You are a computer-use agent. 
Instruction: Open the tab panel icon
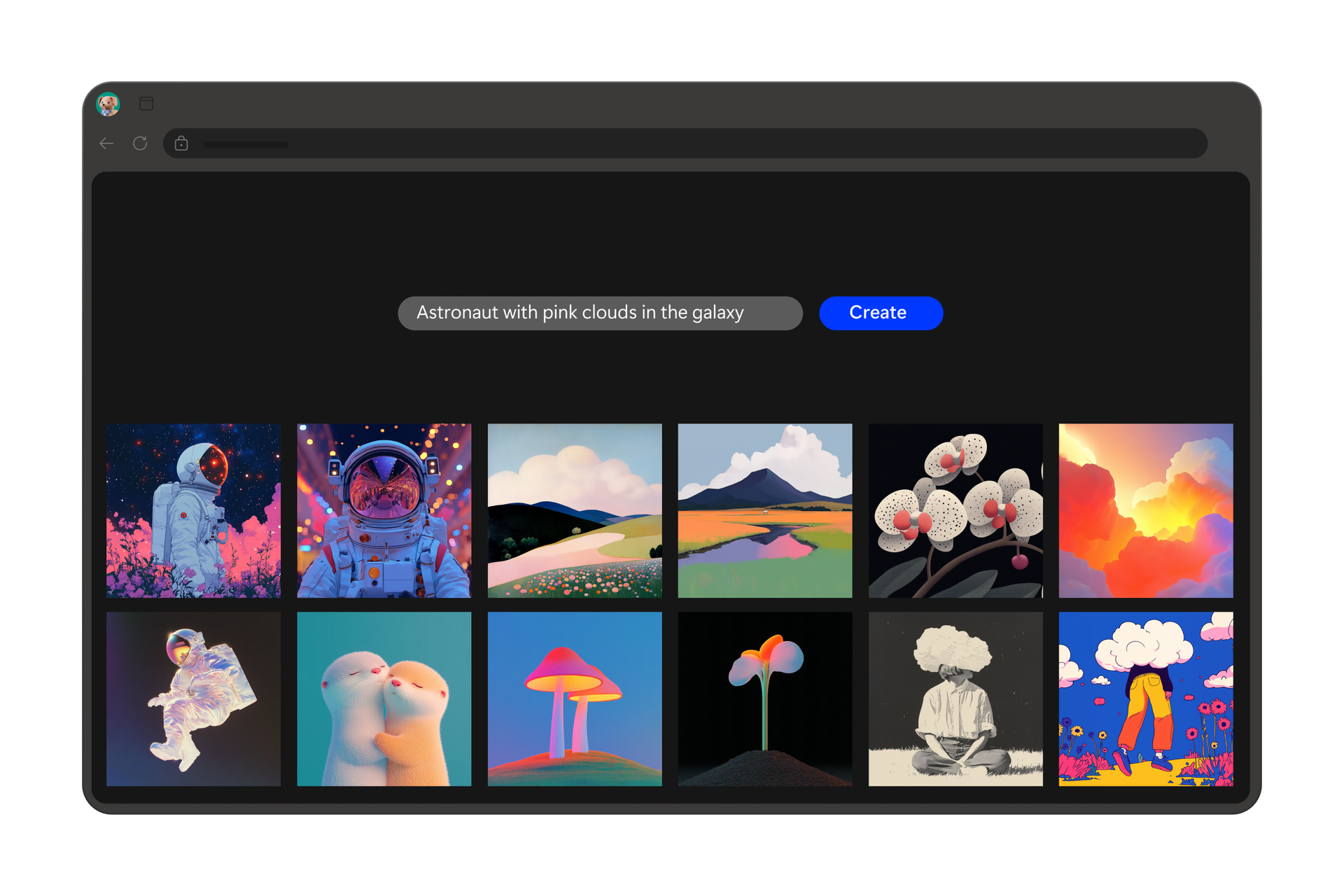[146, 104]
